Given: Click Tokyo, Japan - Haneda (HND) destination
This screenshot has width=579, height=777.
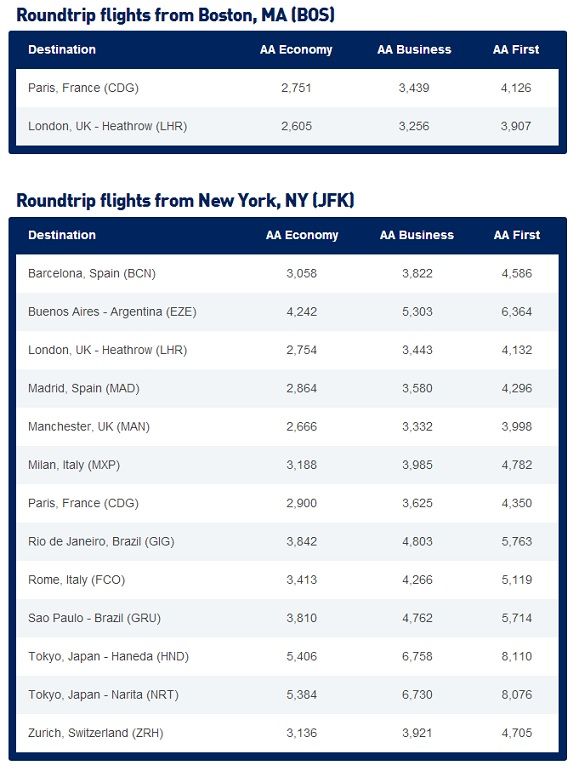Looking at the screenshot, I should pyautogui.click(x=109, y=656).
